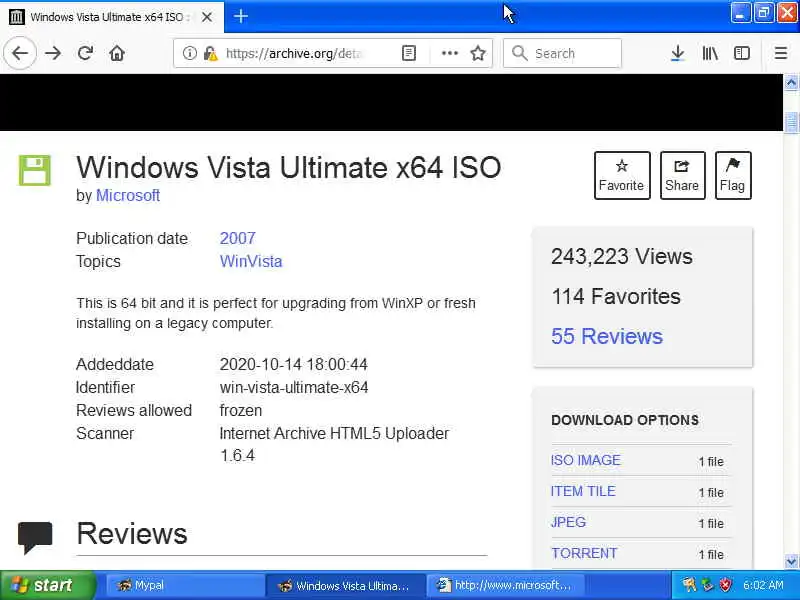Click the Reviews allowed value frozen
This screenshot has height=600, width=800.
click(241, 410)
